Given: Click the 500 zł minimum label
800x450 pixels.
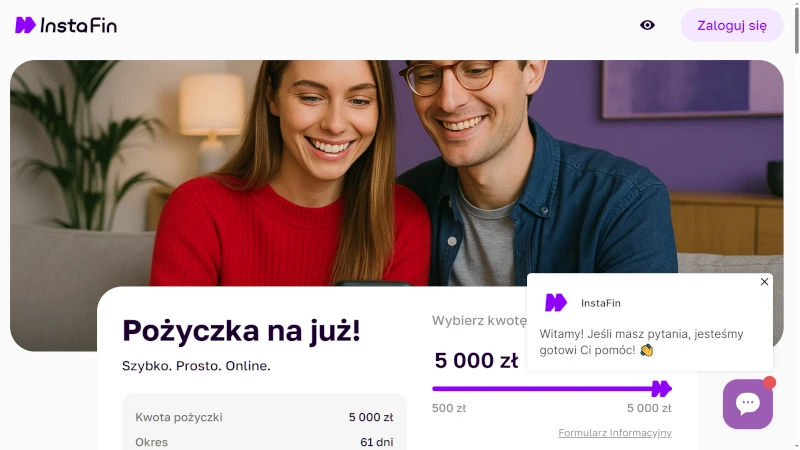Looking at the screenshot, I should coord(449,408).
